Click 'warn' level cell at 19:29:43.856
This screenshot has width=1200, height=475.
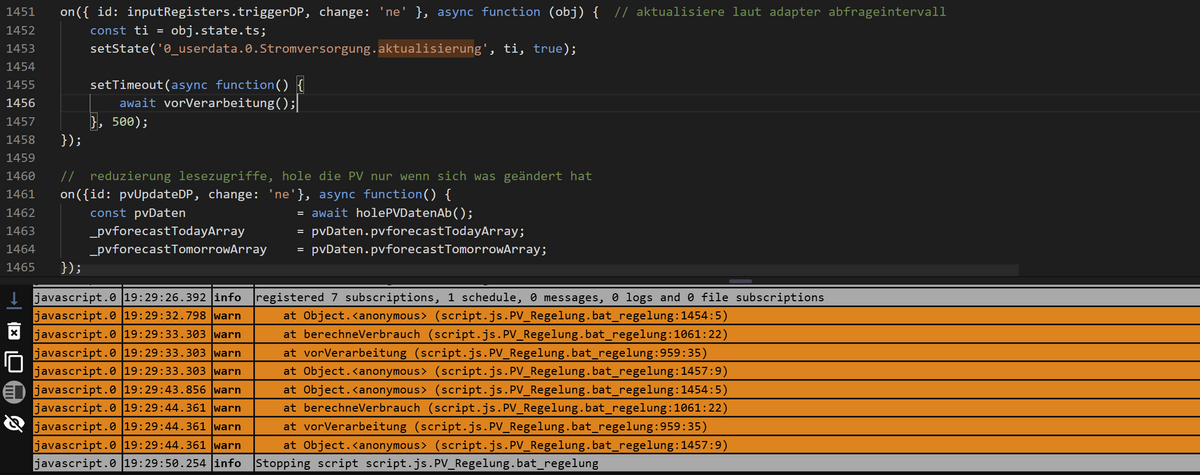[x=231, y=389]
